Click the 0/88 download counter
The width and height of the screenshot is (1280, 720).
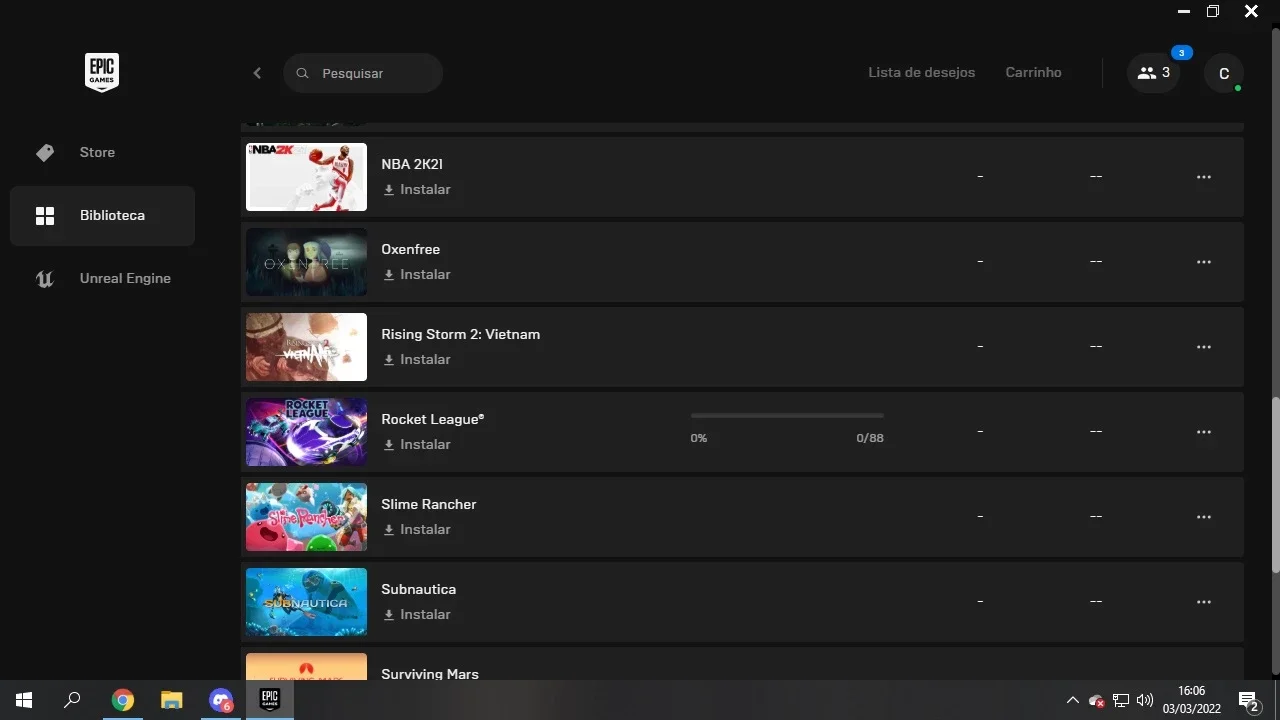(870, 439)
